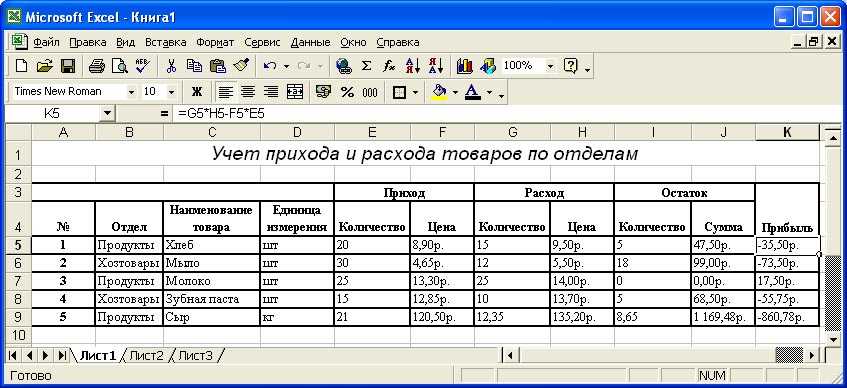Open the Формат menu
847x388 pixels.
(x=215, y=42)
